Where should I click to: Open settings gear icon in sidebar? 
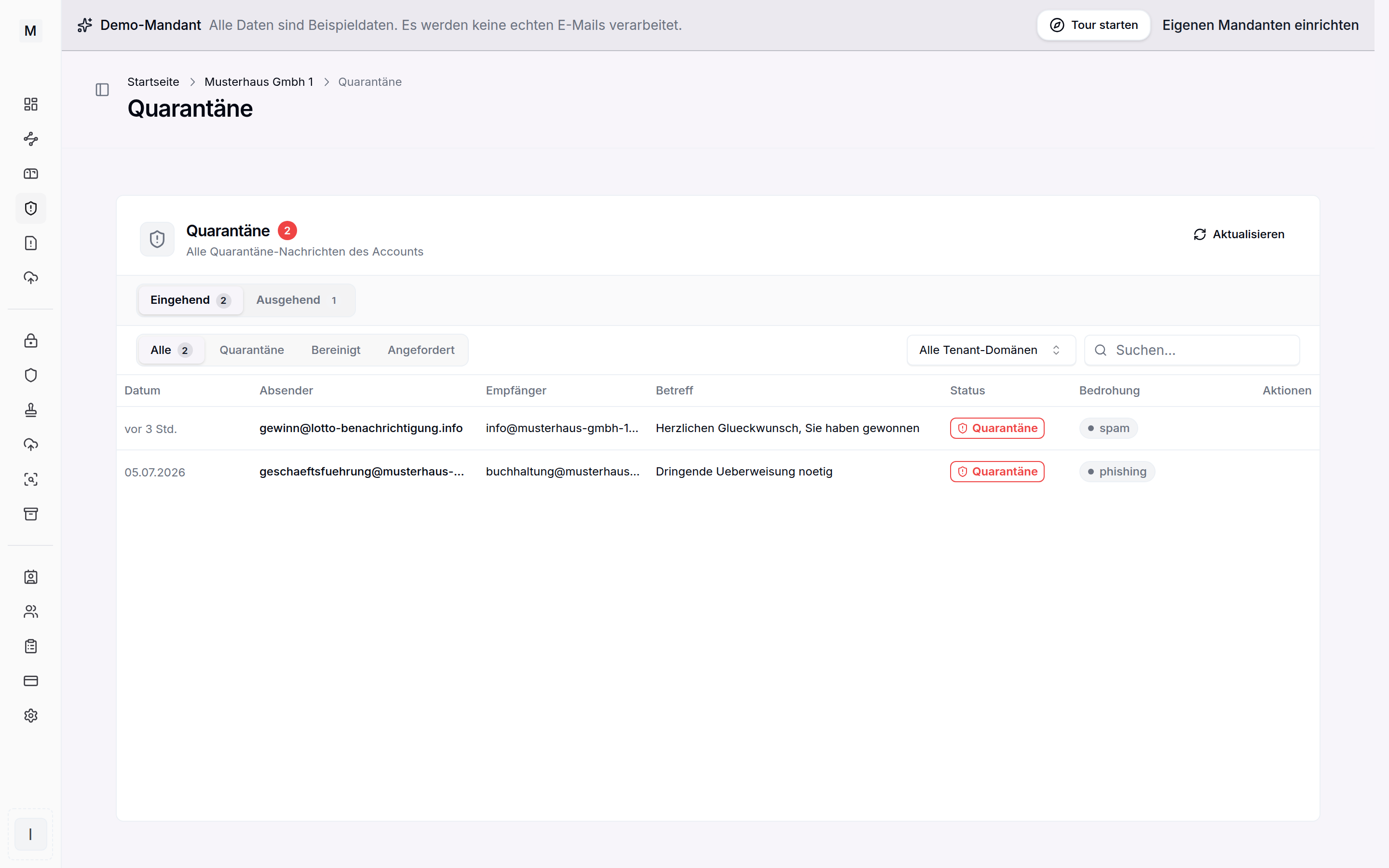[30, 715]
